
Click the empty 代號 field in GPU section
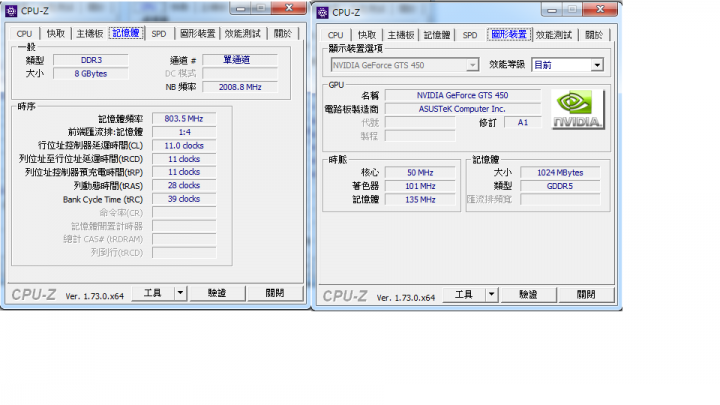(420, 122)
